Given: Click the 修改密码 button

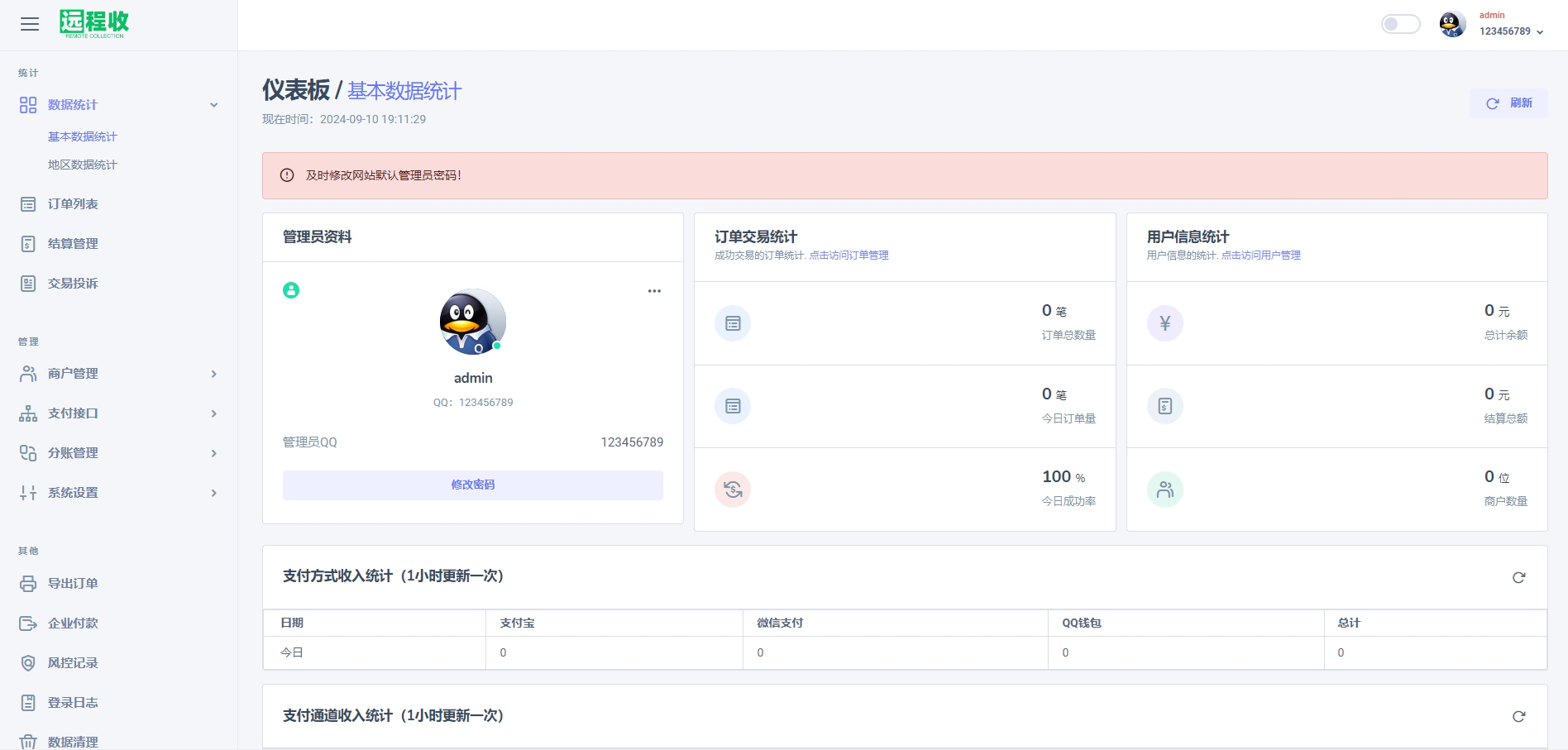Looking at the screenshot, I should tap(473, 485).
